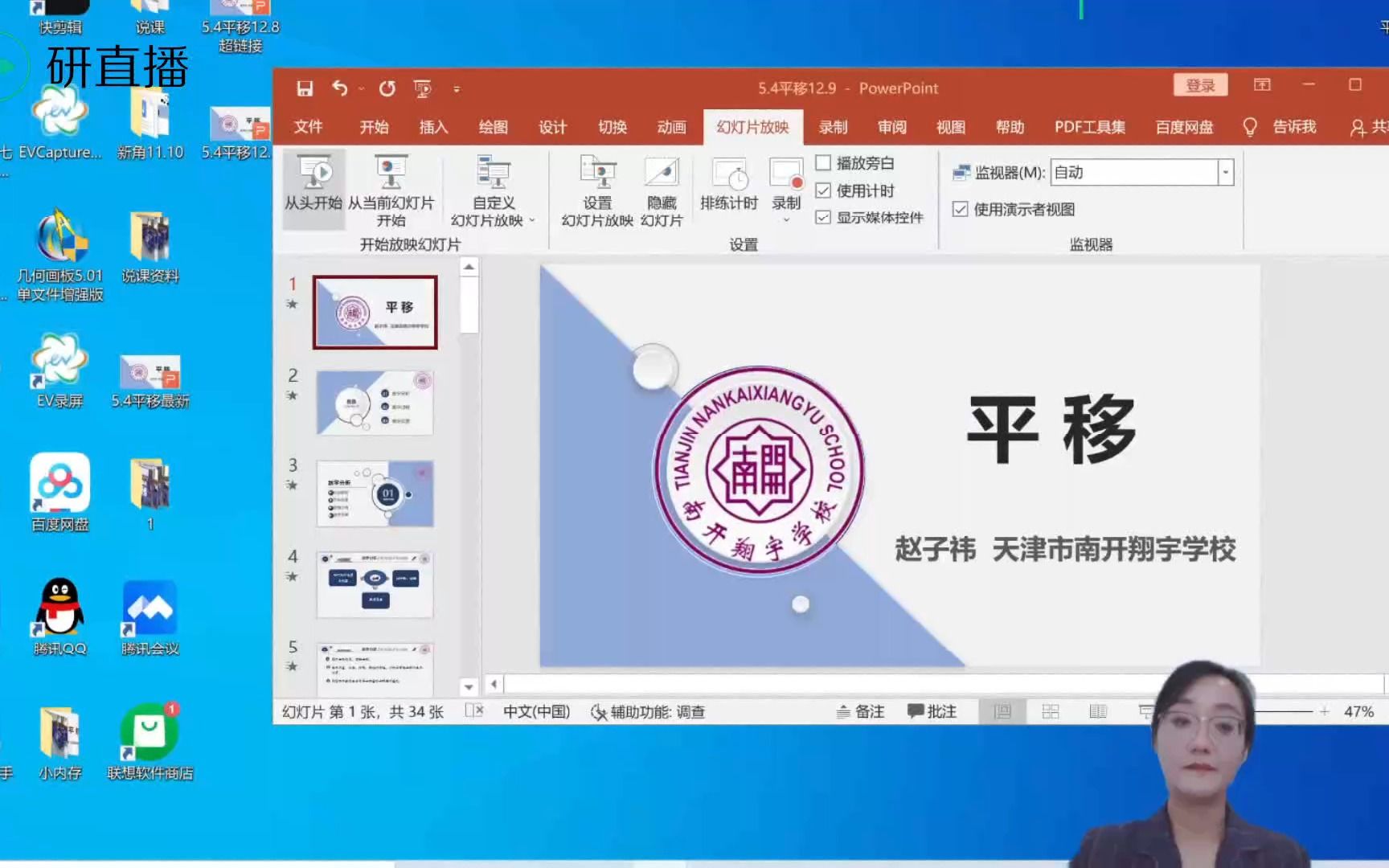
Task: Open 几何画板5.01 desktop icon
Action: (x=60, y=254)
